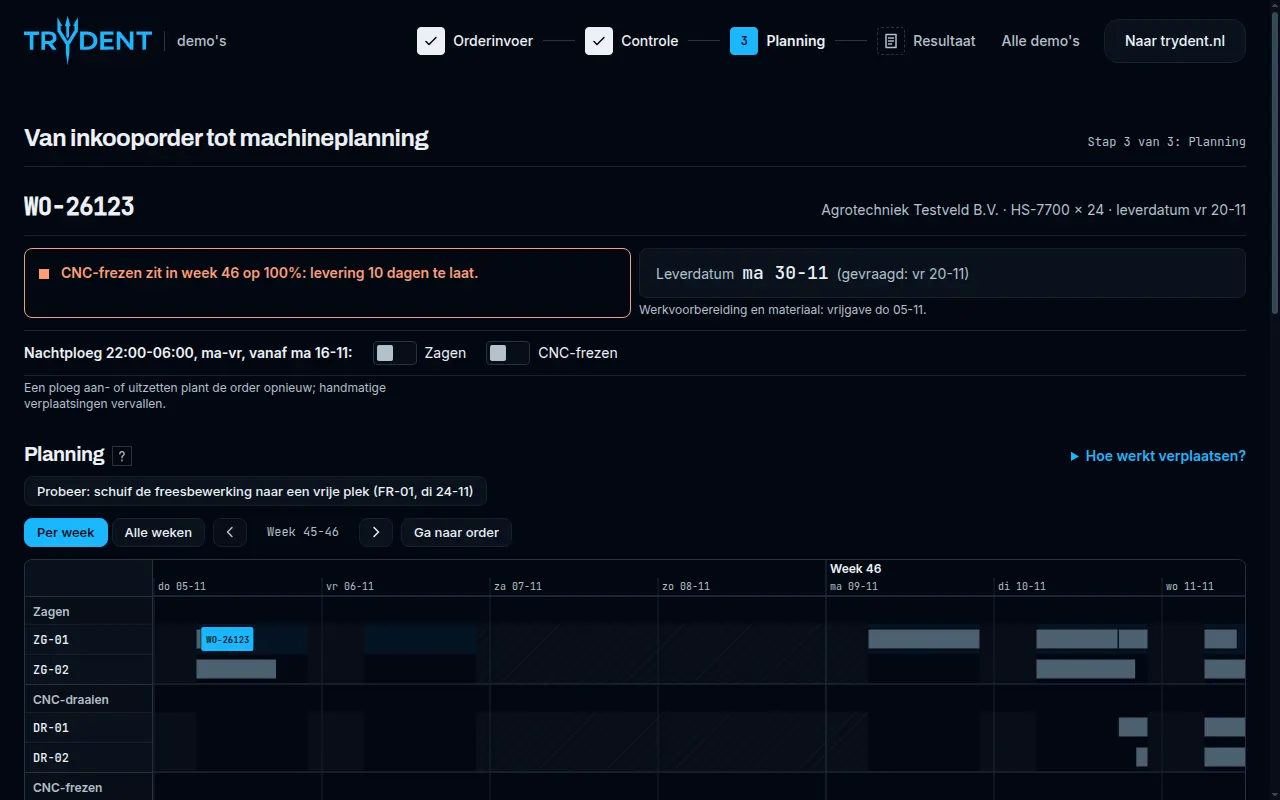Click the ZG-01 block on ma 09-11
Viewport: 1280px width, 800px height.
(924, 639)
